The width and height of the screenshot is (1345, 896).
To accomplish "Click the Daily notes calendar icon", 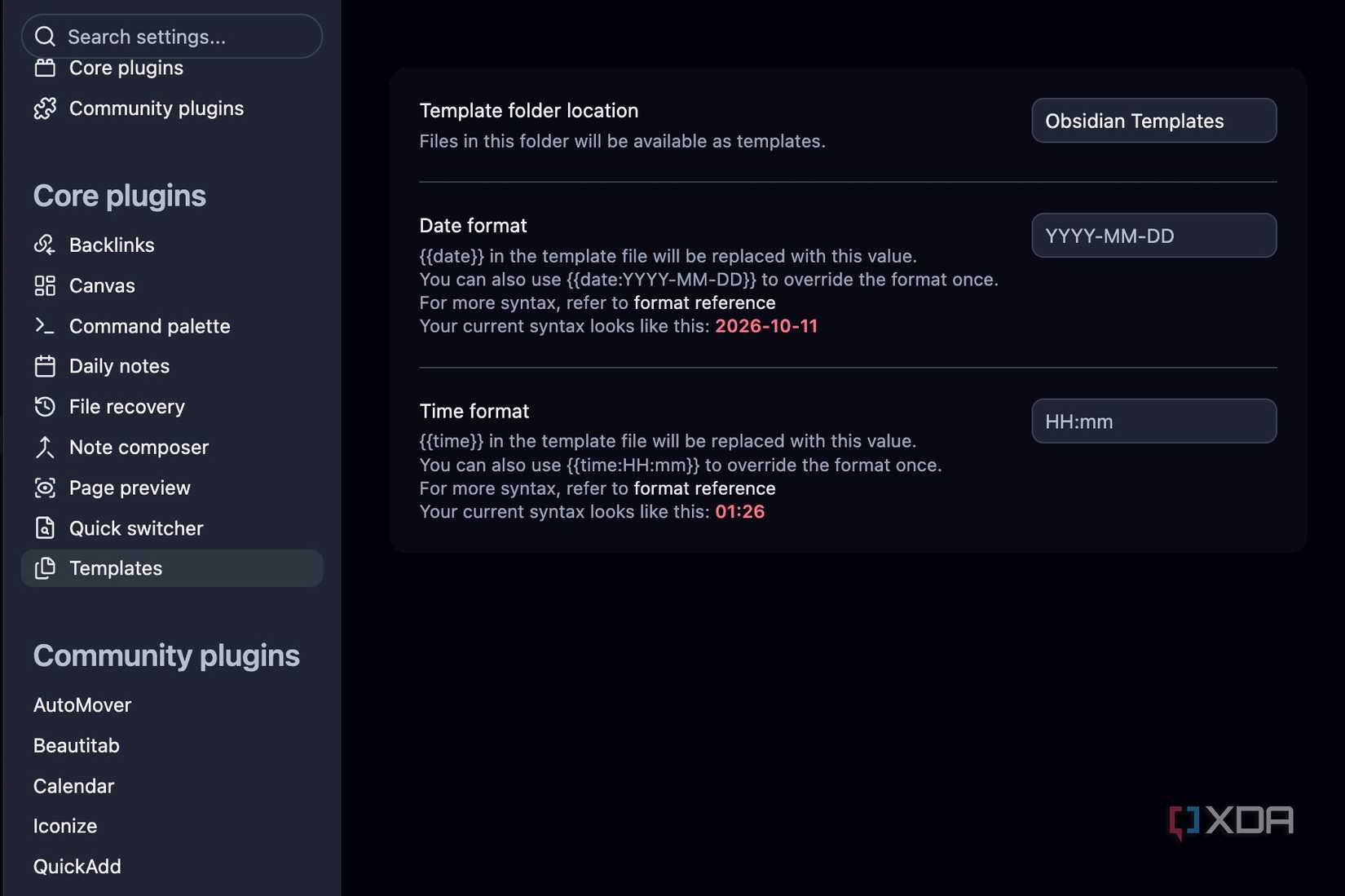I will pos(45,366).
